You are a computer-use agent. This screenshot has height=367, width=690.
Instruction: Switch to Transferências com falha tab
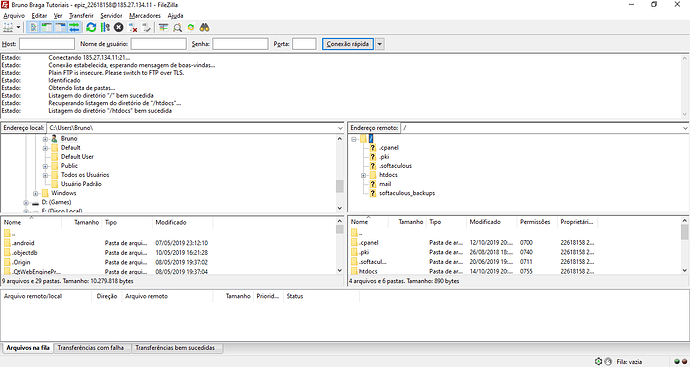click(91, 348)
